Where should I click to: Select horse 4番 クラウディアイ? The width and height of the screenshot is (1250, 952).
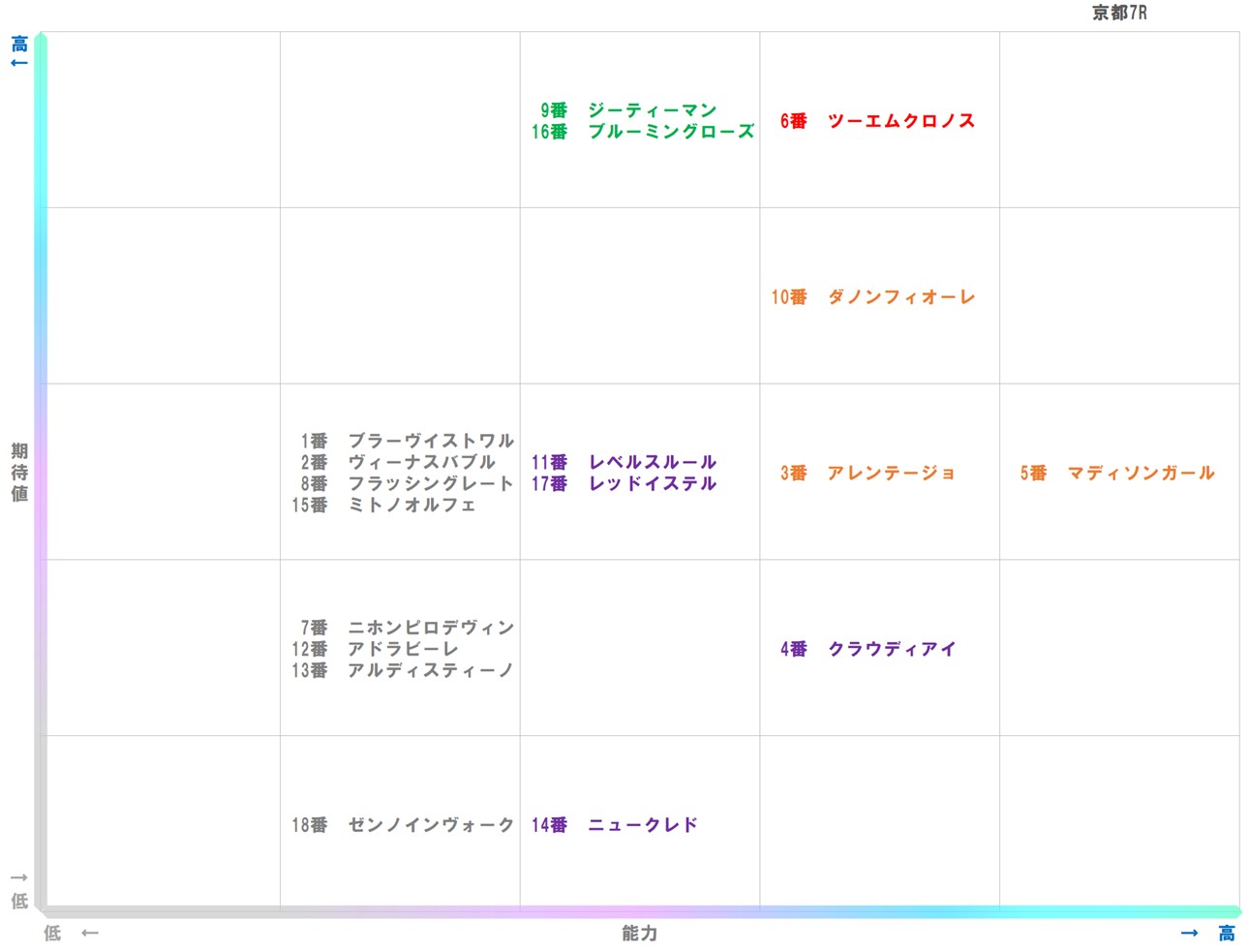point(867,647)
